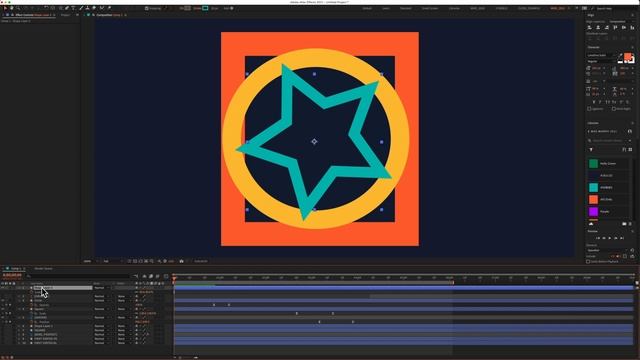
Task: Toggle Motion Blur switch in timeline header
Action: pyautogui.click(x=158, y=276)
